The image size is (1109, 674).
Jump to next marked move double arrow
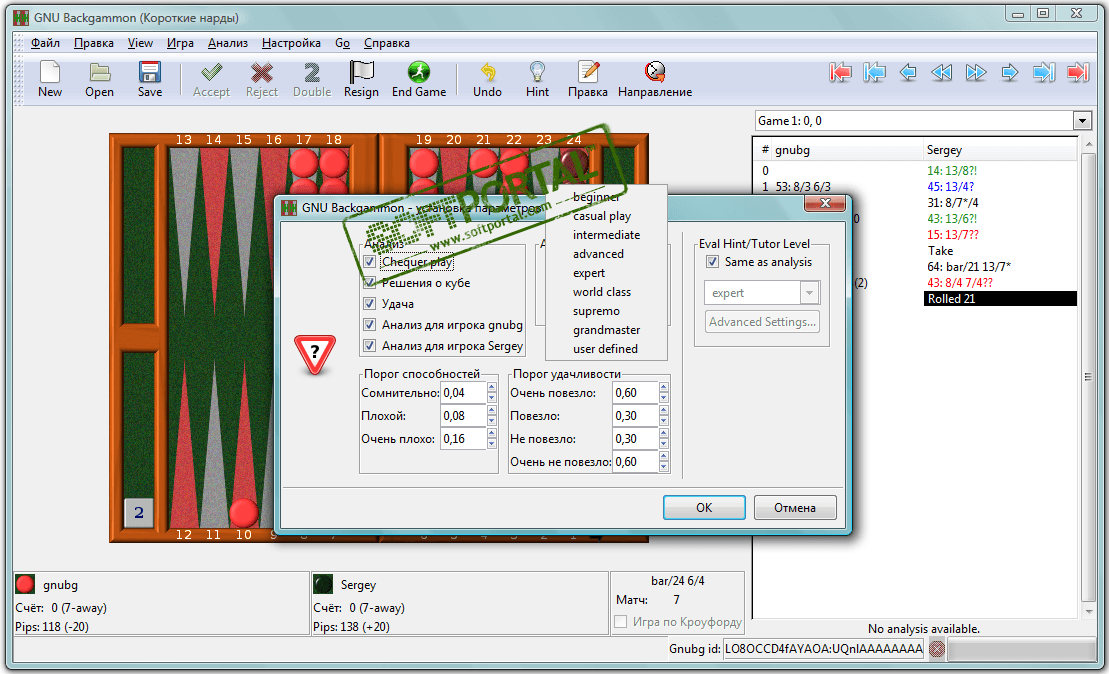(976, 72)
